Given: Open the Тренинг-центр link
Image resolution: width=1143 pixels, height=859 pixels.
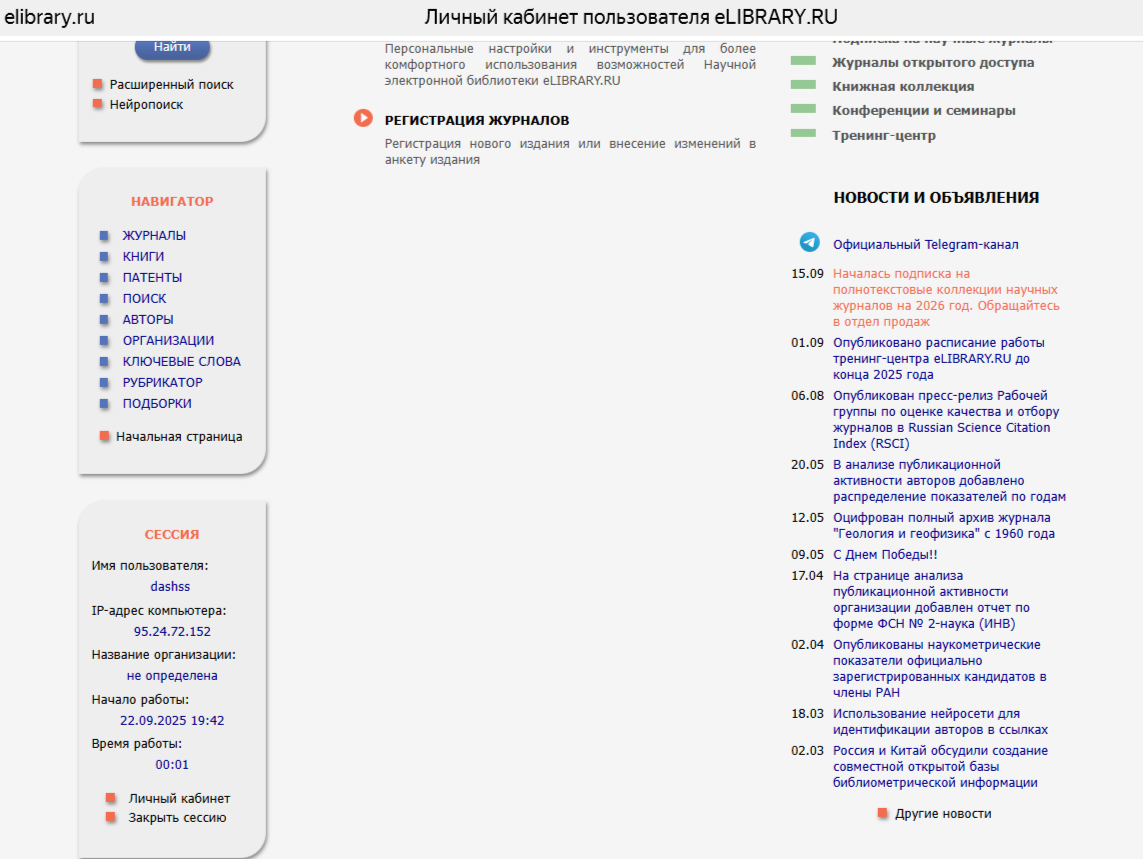Looking at the screenshot, I should (x=883, y=136).
